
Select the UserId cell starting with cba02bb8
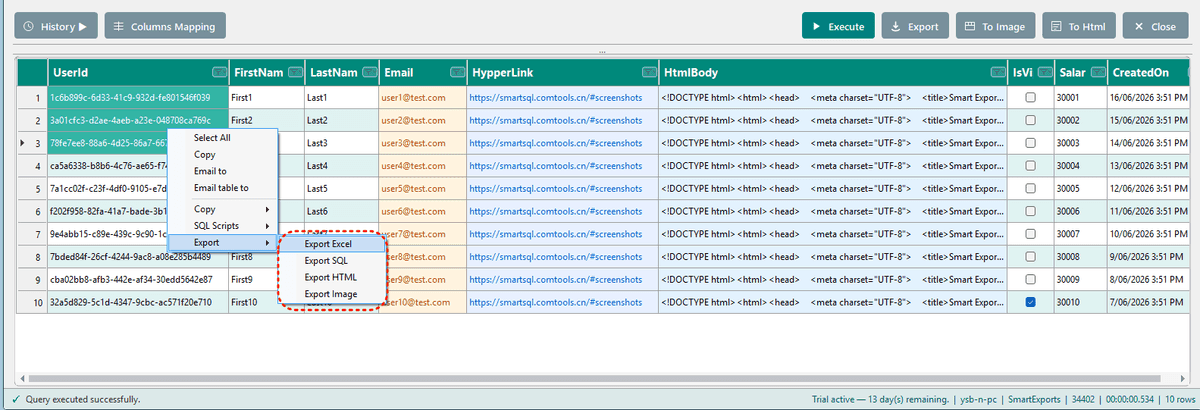point(137,279)
